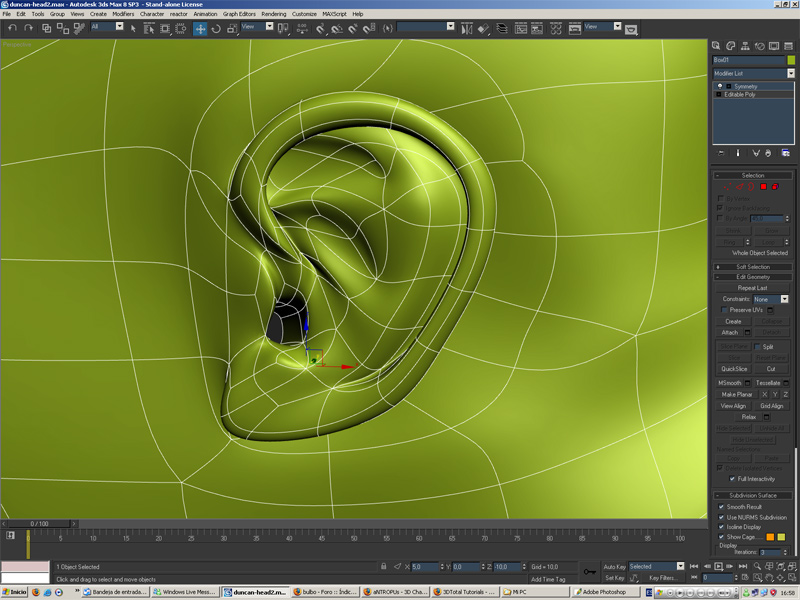
Task: Click the By Vertex checkbox
Action: coord(720,198)
